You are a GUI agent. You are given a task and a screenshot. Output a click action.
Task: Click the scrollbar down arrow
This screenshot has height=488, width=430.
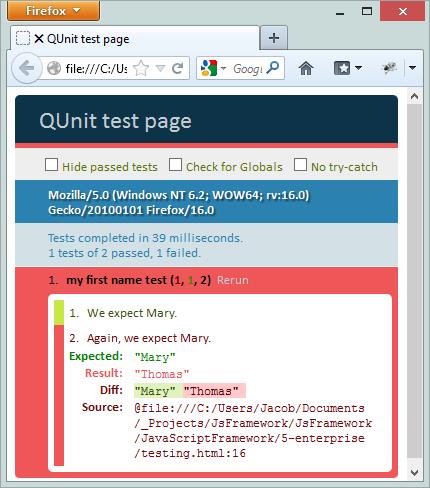pyautogui.click(x=414, y=472)
